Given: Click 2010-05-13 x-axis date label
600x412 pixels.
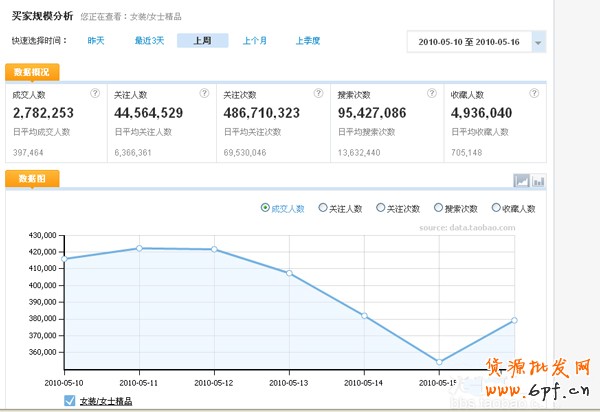Looking at the screenshot, I should (x=289, y=383).
